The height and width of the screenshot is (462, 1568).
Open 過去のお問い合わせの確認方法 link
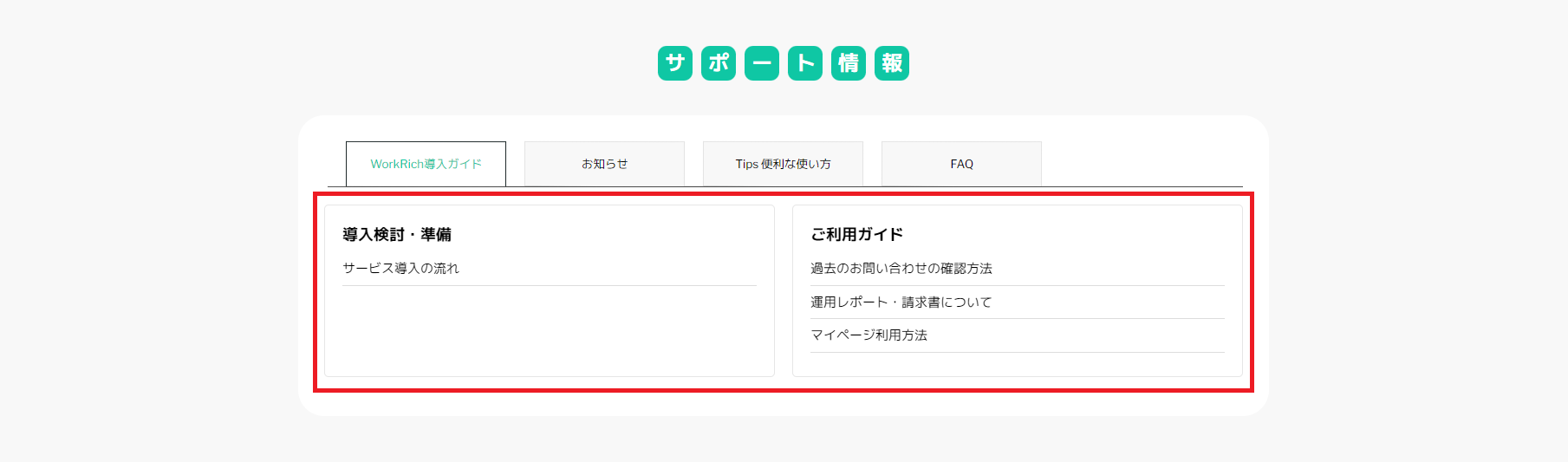901,269
